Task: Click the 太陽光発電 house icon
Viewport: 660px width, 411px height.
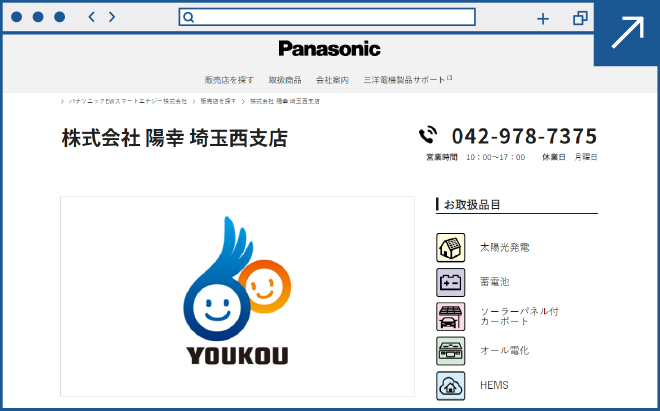Action: (x=450, y=248)
